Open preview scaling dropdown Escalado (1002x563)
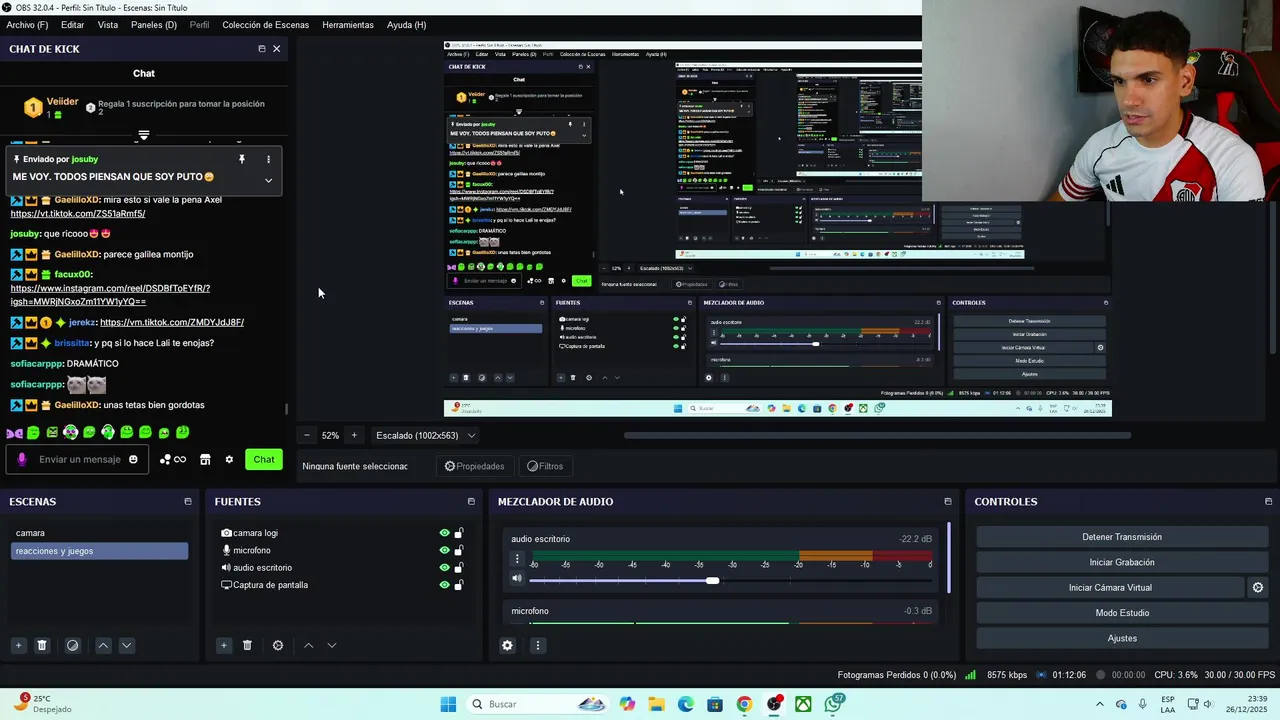The height and width of the screenshot is (720, 1280). click(425, 436)
